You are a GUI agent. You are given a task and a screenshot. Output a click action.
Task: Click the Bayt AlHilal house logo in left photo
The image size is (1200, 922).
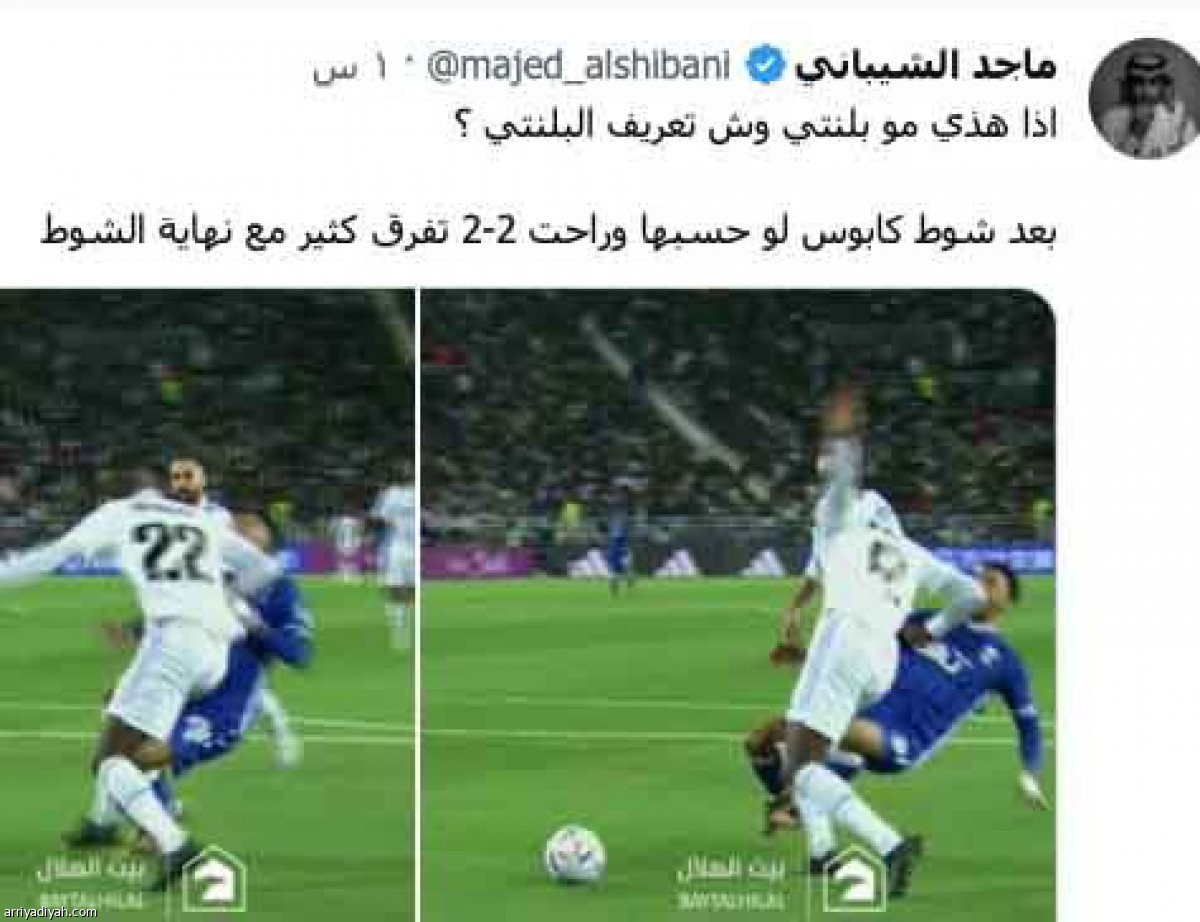tap(214, 876)
